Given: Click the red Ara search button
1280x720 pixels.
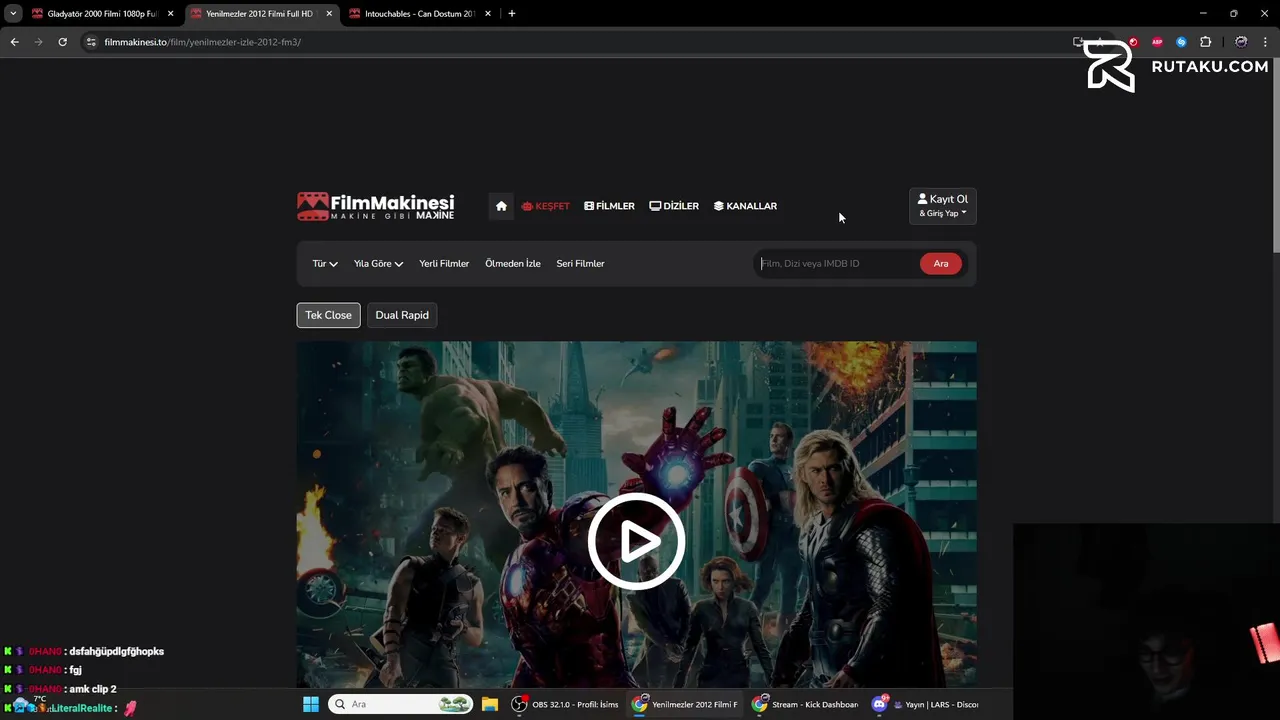Looking at the screenshot, I should 941,264.
